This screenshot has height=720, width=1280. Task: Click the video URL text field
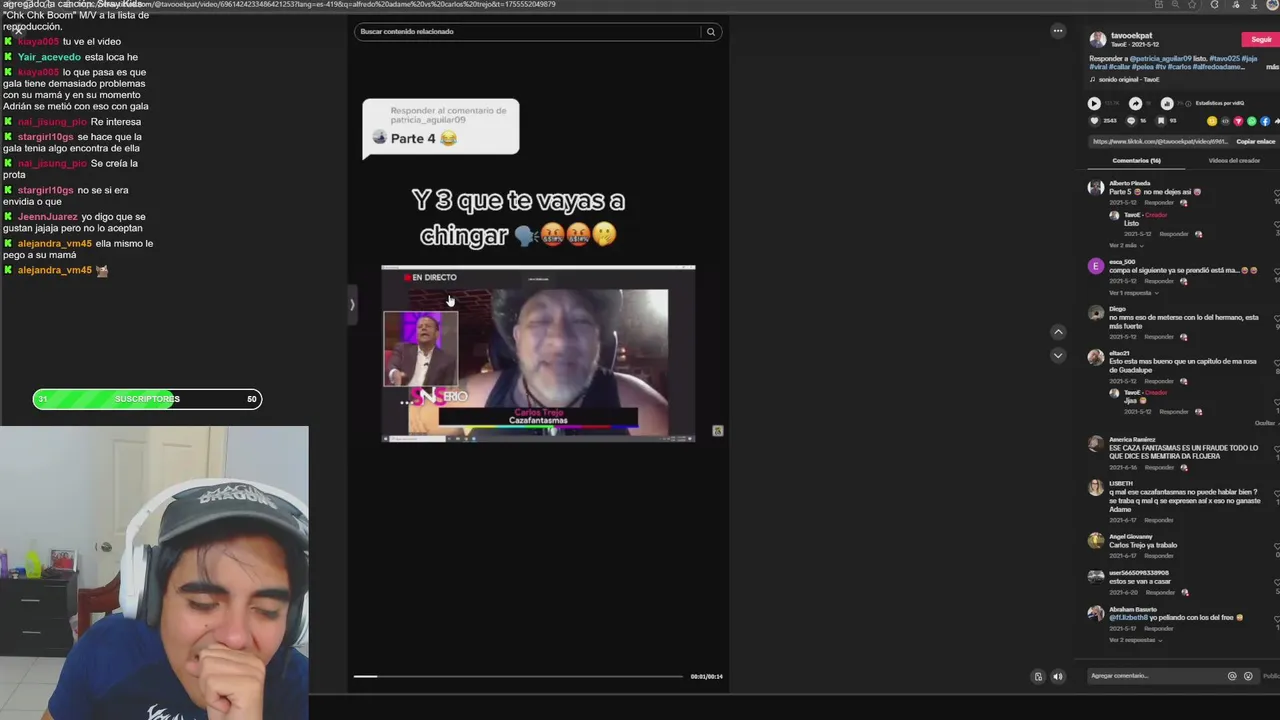pos(1159,141)
